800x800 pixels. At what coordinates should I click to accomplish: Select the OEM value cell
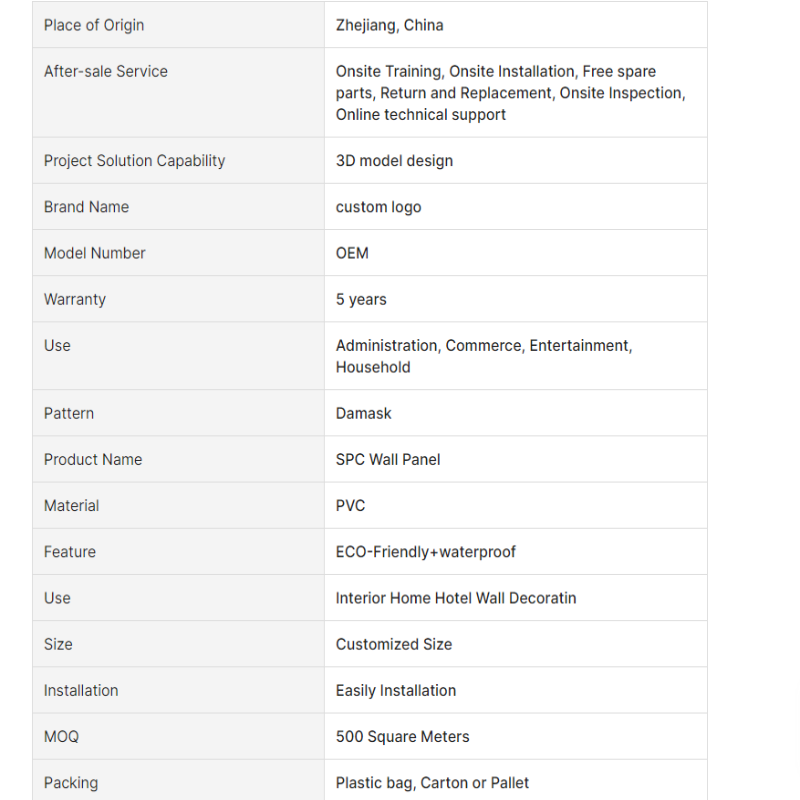point(352,253)
